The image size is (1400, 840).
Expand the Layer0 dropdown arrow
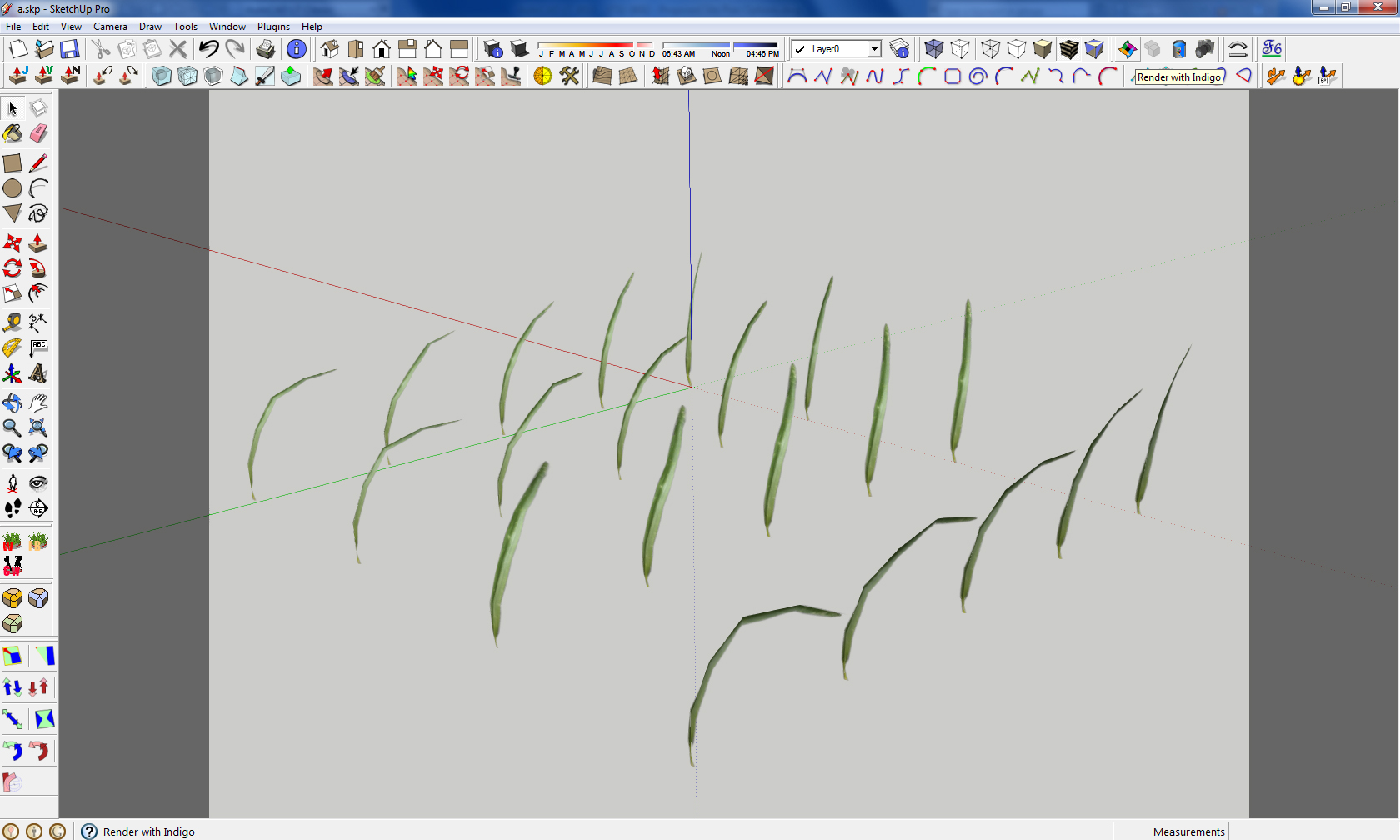pyautogui.click(x=874, y=49)
